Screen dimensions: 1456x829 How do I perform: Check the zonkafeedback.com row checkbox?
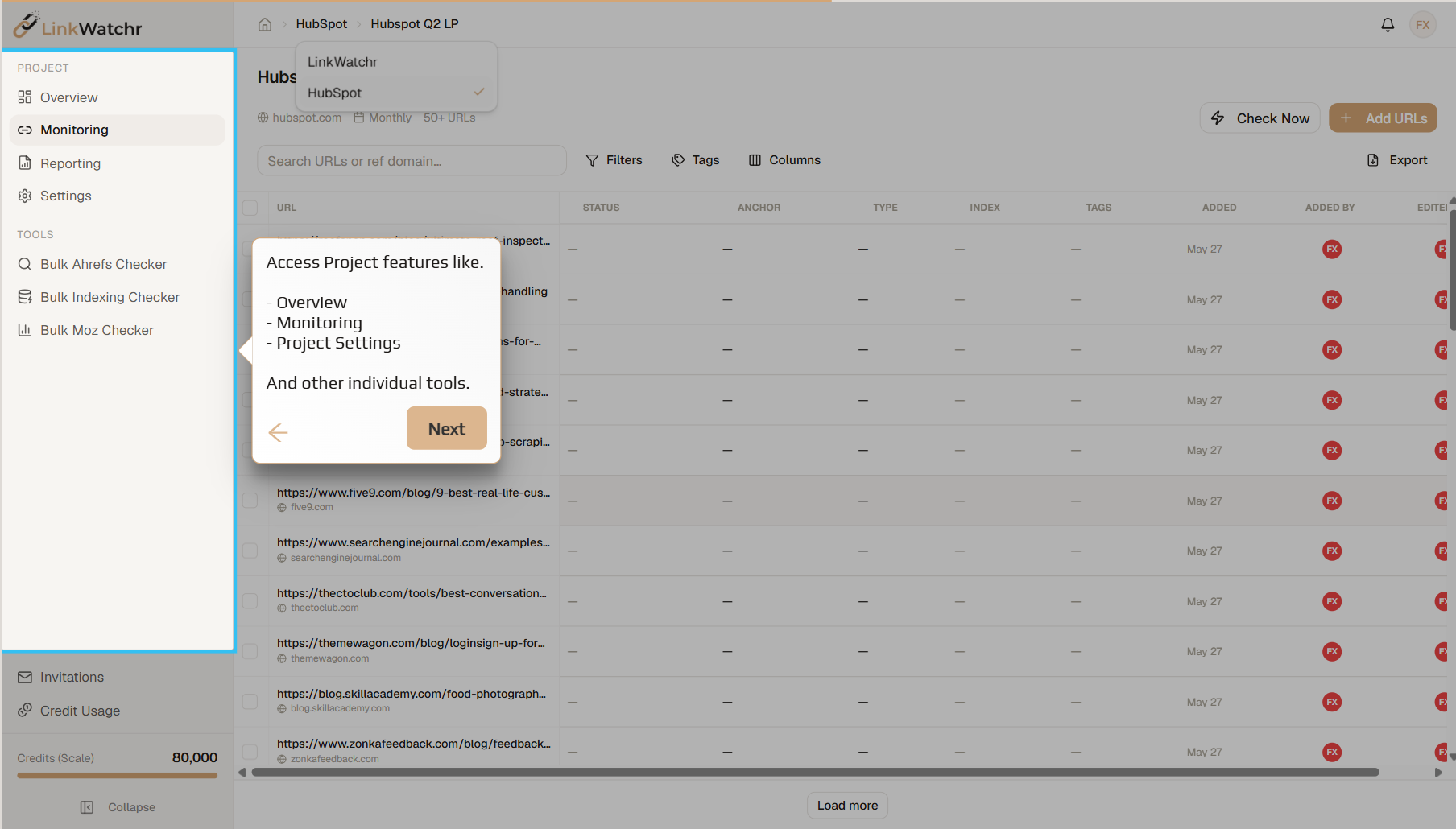(x=250, y=752)
